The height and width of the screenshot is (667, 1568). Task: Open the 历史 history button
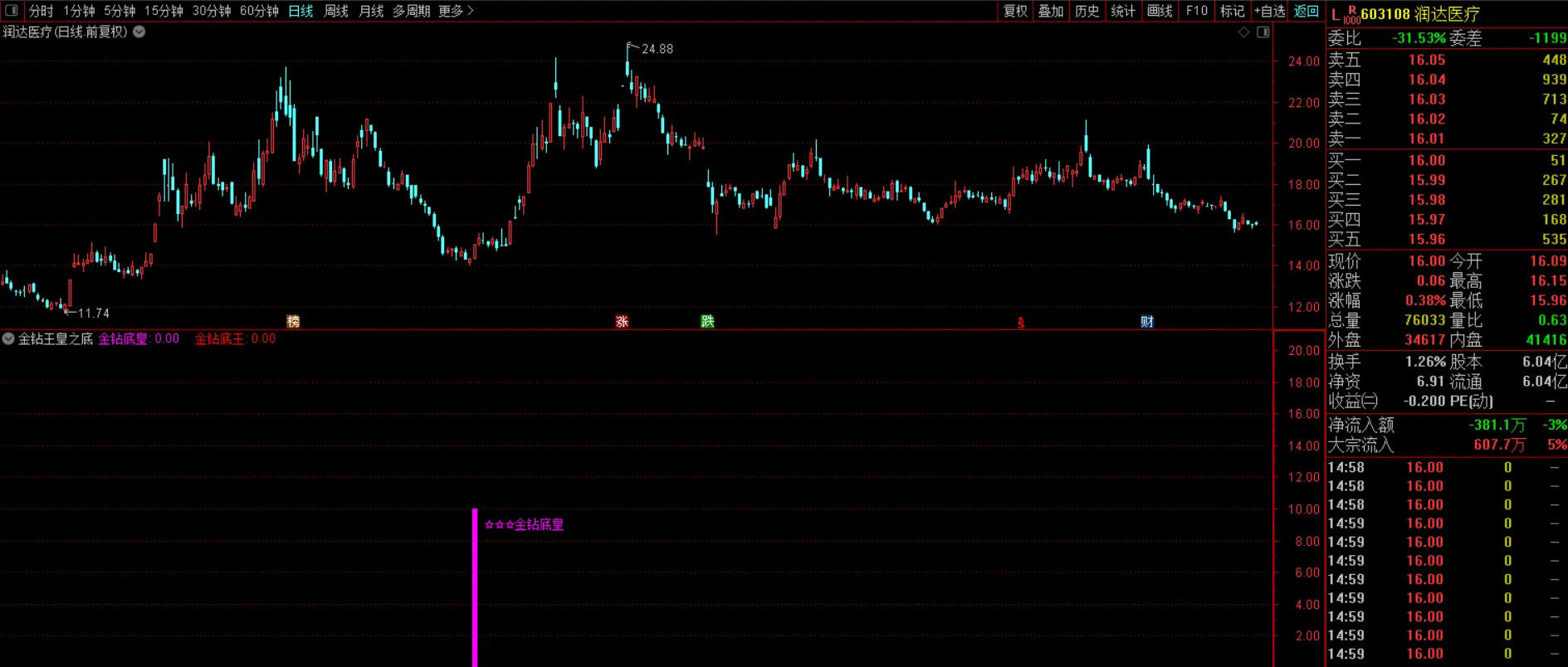click(x=1087, y=11)
